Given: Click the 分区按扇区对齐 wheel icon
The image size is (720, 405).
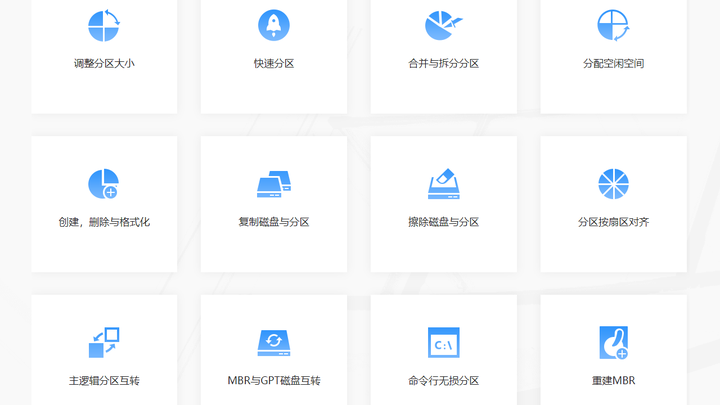Looking at the screenshot, I should coord(613,184).
